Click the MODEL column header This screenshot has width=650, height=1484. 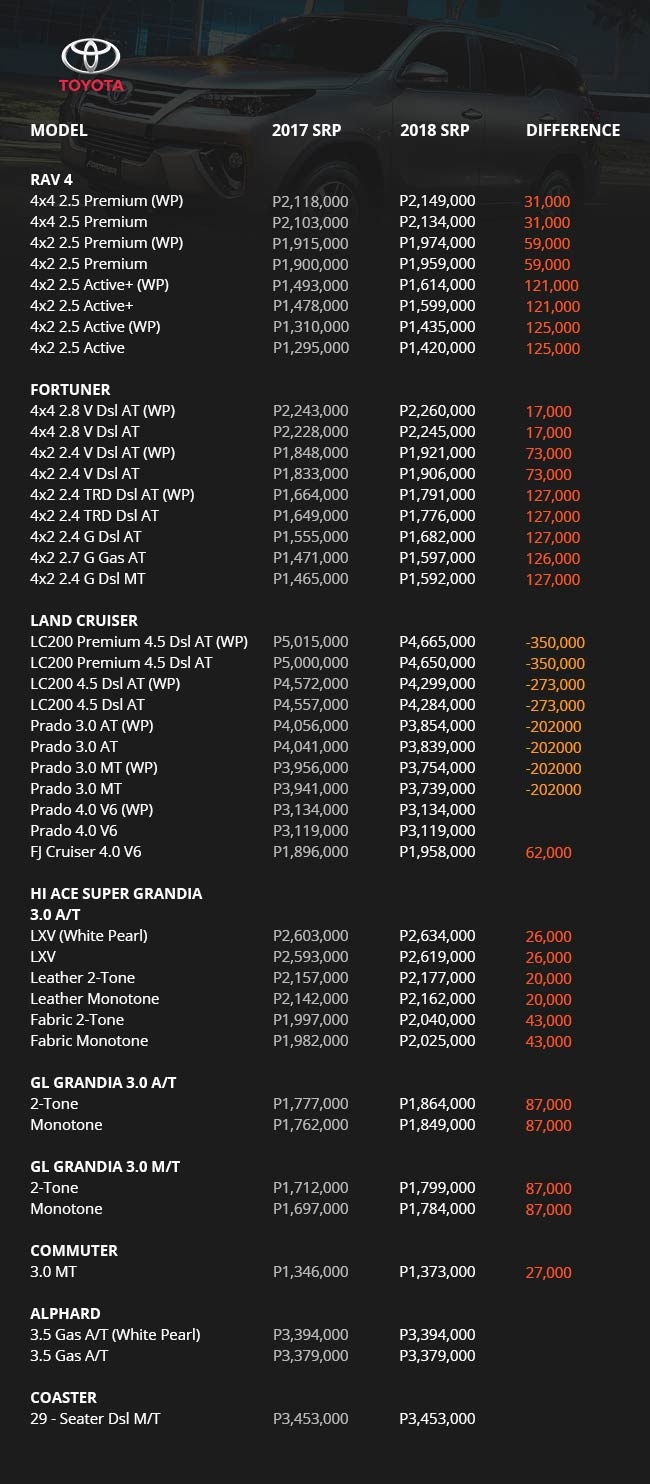(59, 130)
